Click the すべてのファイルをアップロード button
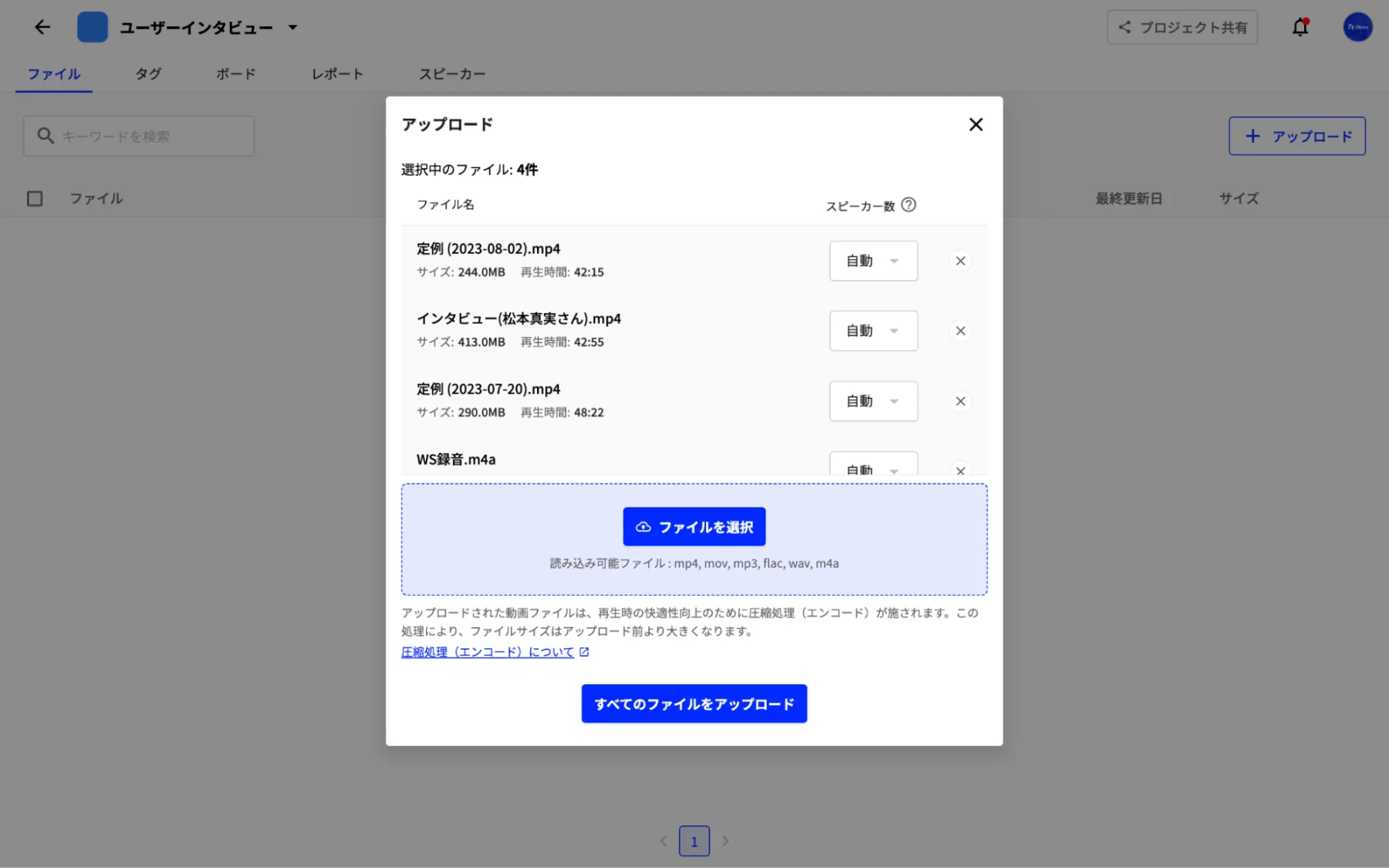 click(694, 704)
